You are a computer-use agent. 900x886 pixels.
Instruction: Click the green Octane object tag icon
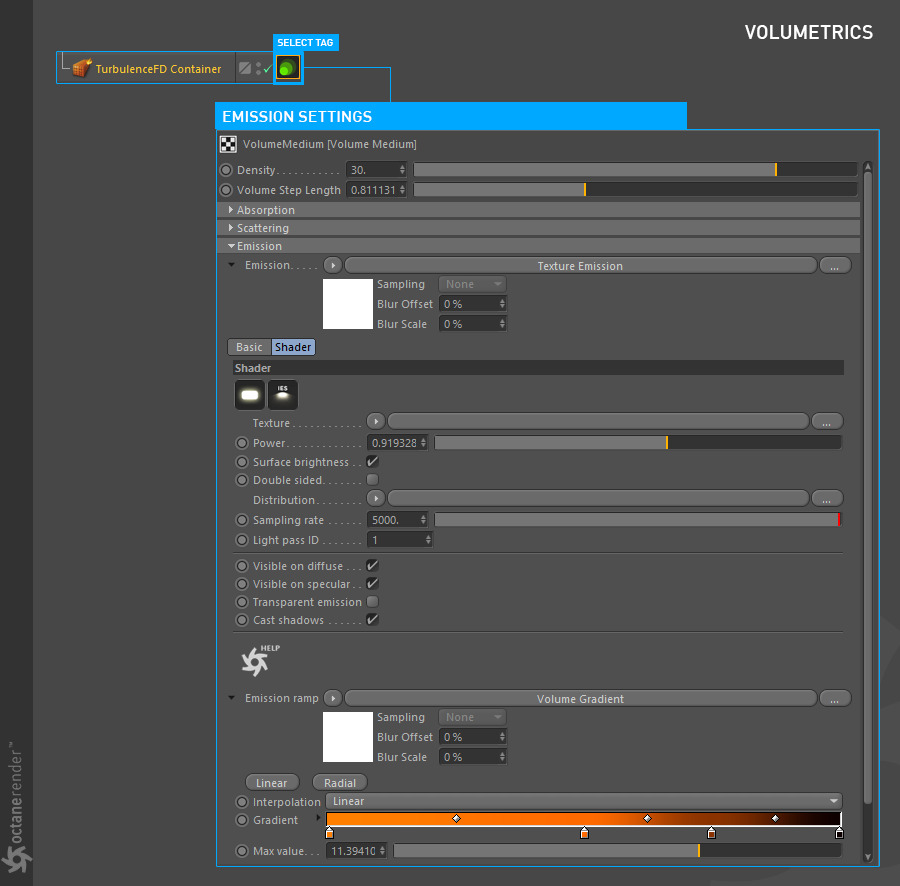[287, 68]
